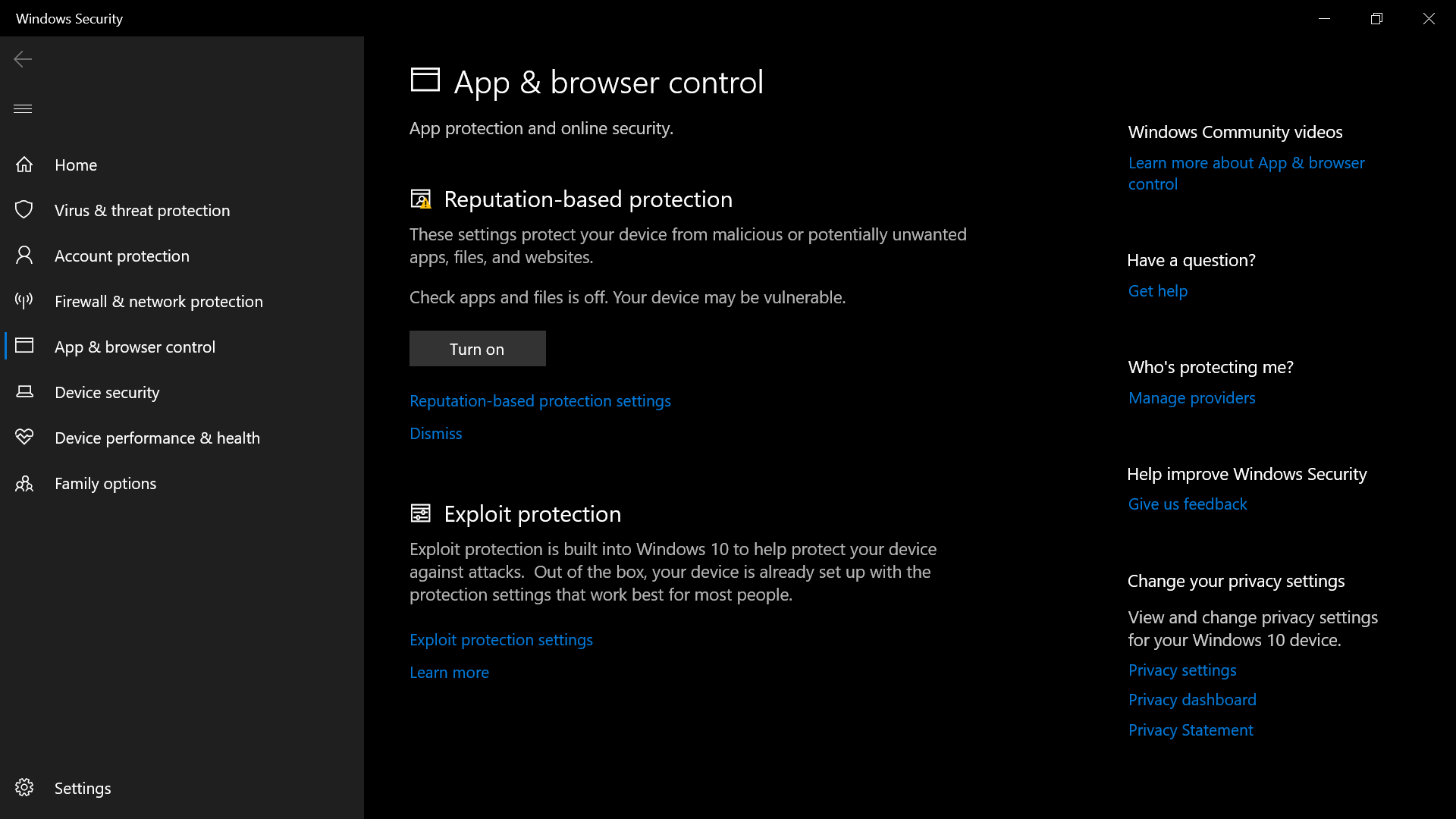The image size is (1456, 819).
Task: Toggle the hamburger navigation menu
Action: [23, 108]
